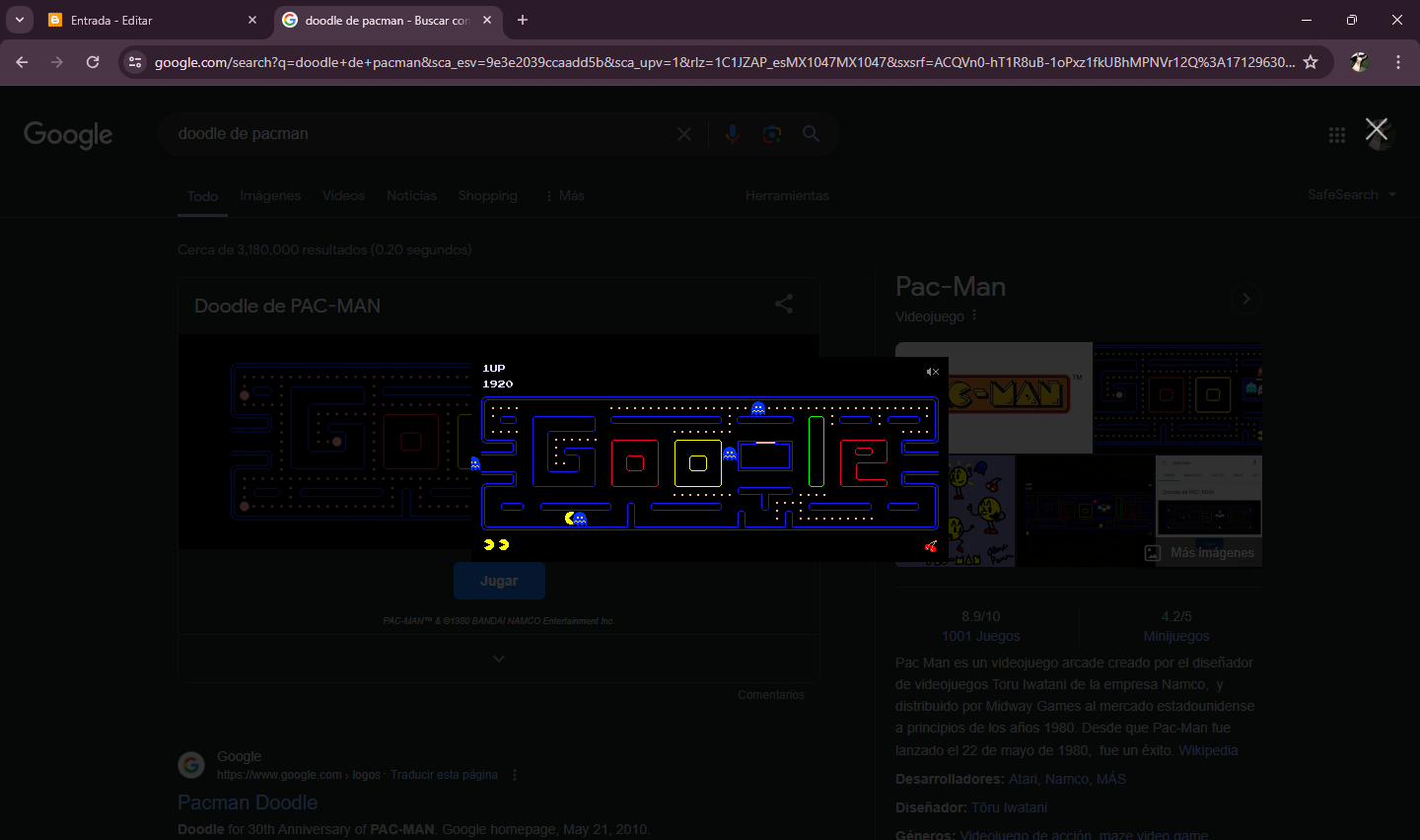This screenshot has height=840, width=1420.
Task: Select the Shopping search tab
Action: pyautogui.click(x=487, y=195)
